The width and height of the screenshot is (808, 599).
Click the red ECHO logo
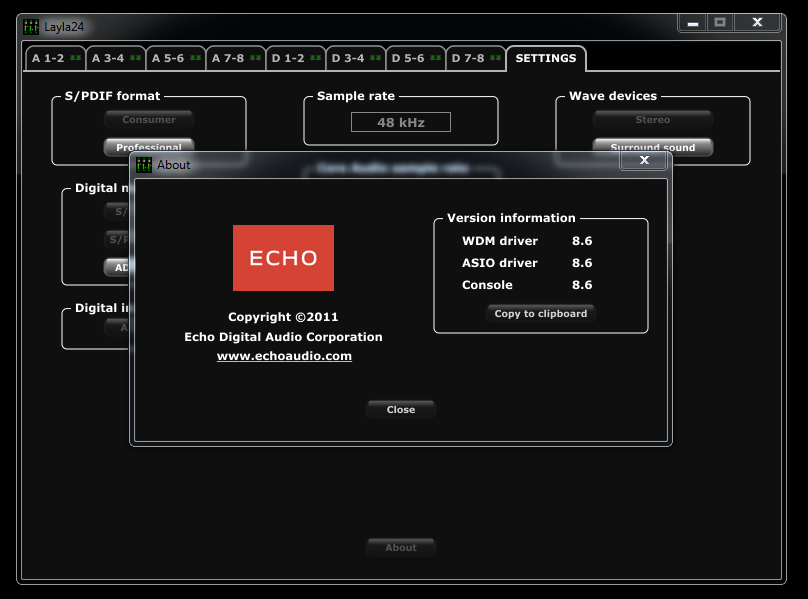click(x=283, y=258)
